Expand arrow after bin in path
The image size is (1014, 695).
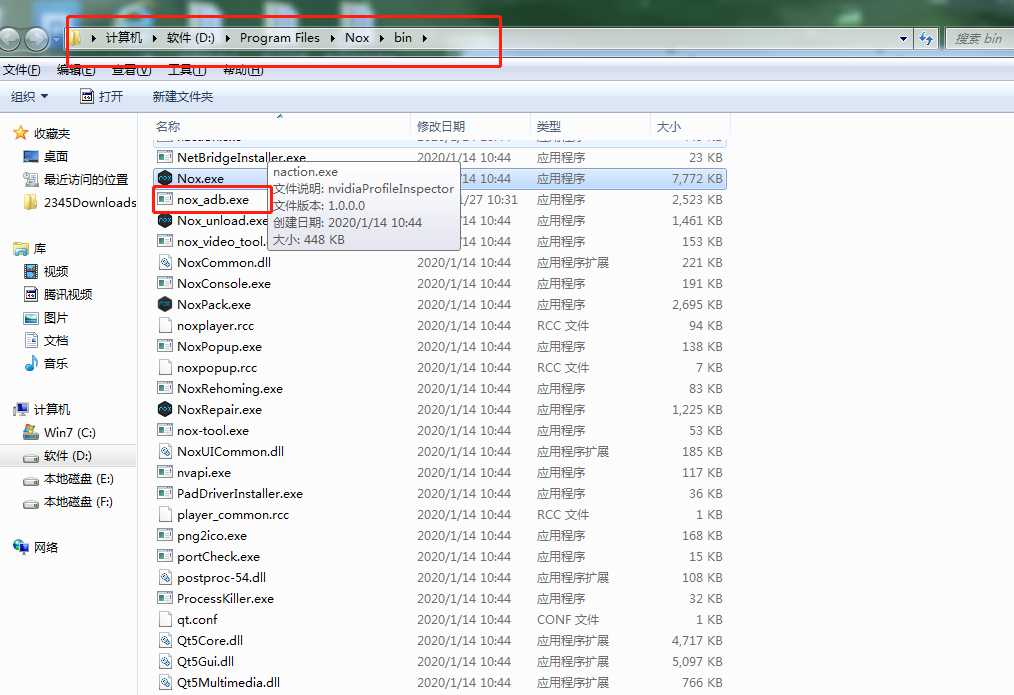(x=425, y=38)
